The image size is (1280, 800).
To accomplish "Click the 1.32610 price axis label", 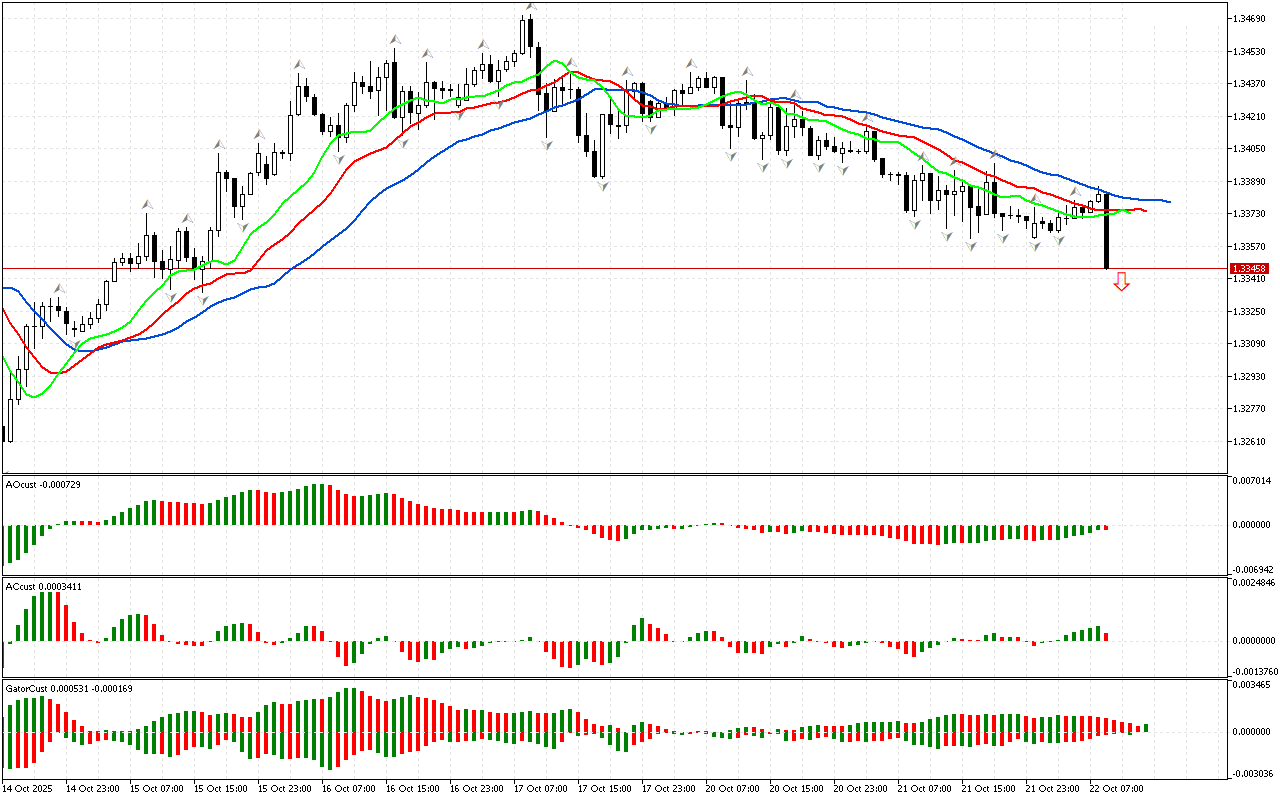I will 1249,441.
